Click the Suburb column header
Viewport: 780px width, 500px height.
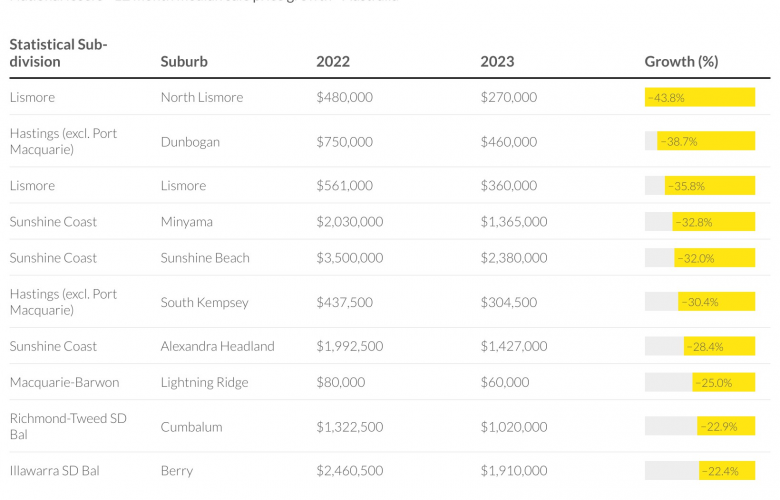[184, 61]
